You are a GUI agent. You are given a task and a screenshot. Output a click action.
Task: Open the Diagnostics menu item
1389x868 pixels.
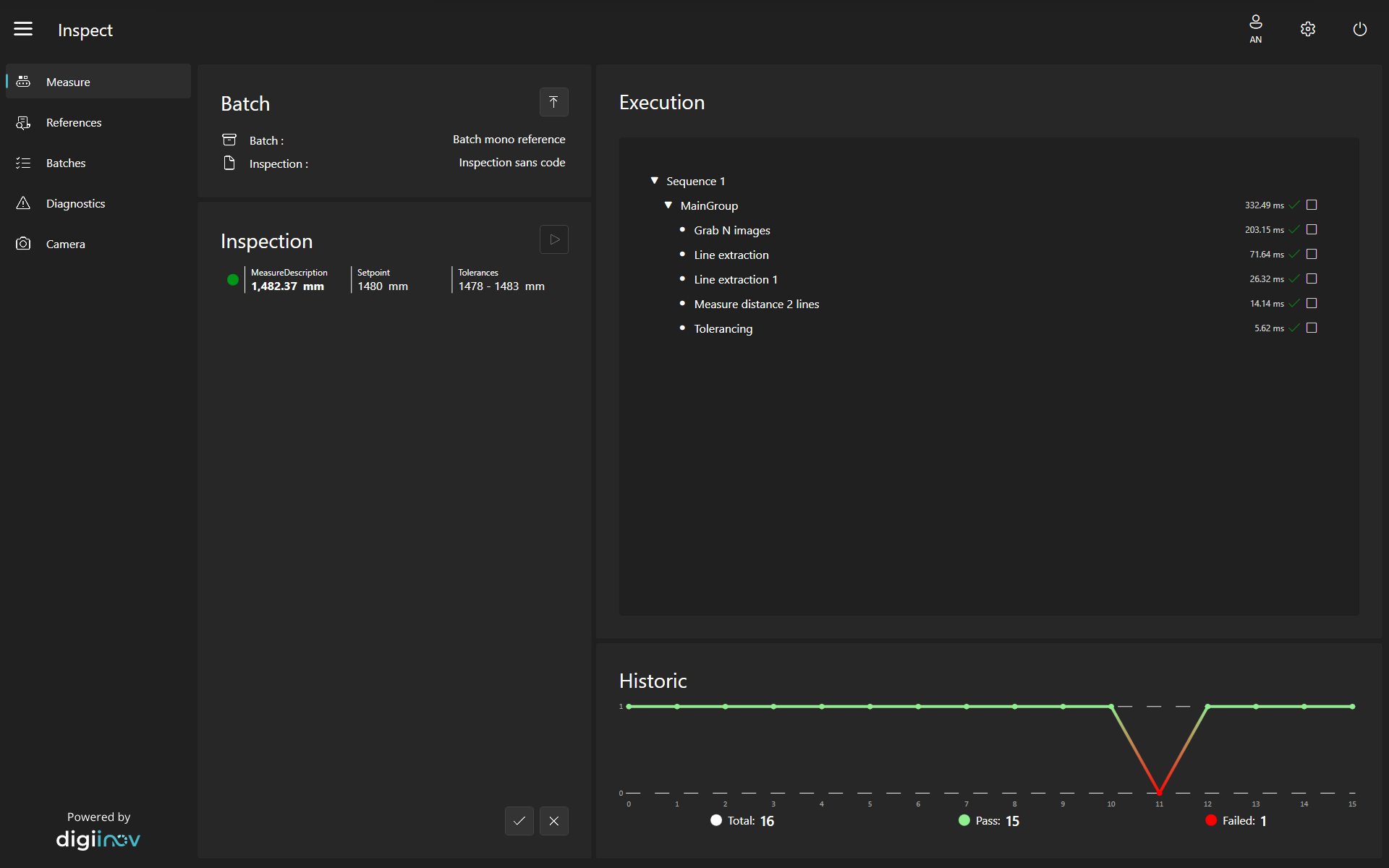(75, 203)
